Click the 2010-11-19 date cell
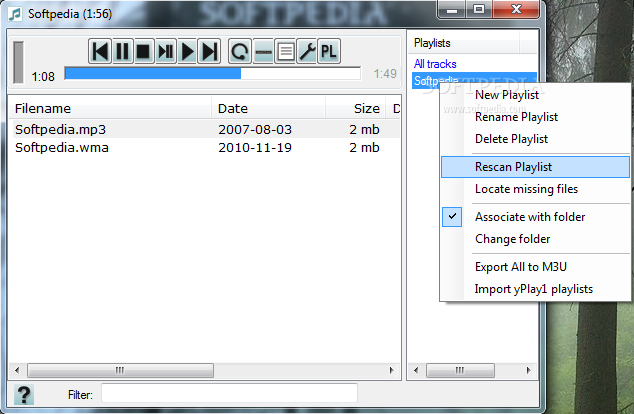The image size is (634, 414). pyautogui.click(x=255, y=148)
